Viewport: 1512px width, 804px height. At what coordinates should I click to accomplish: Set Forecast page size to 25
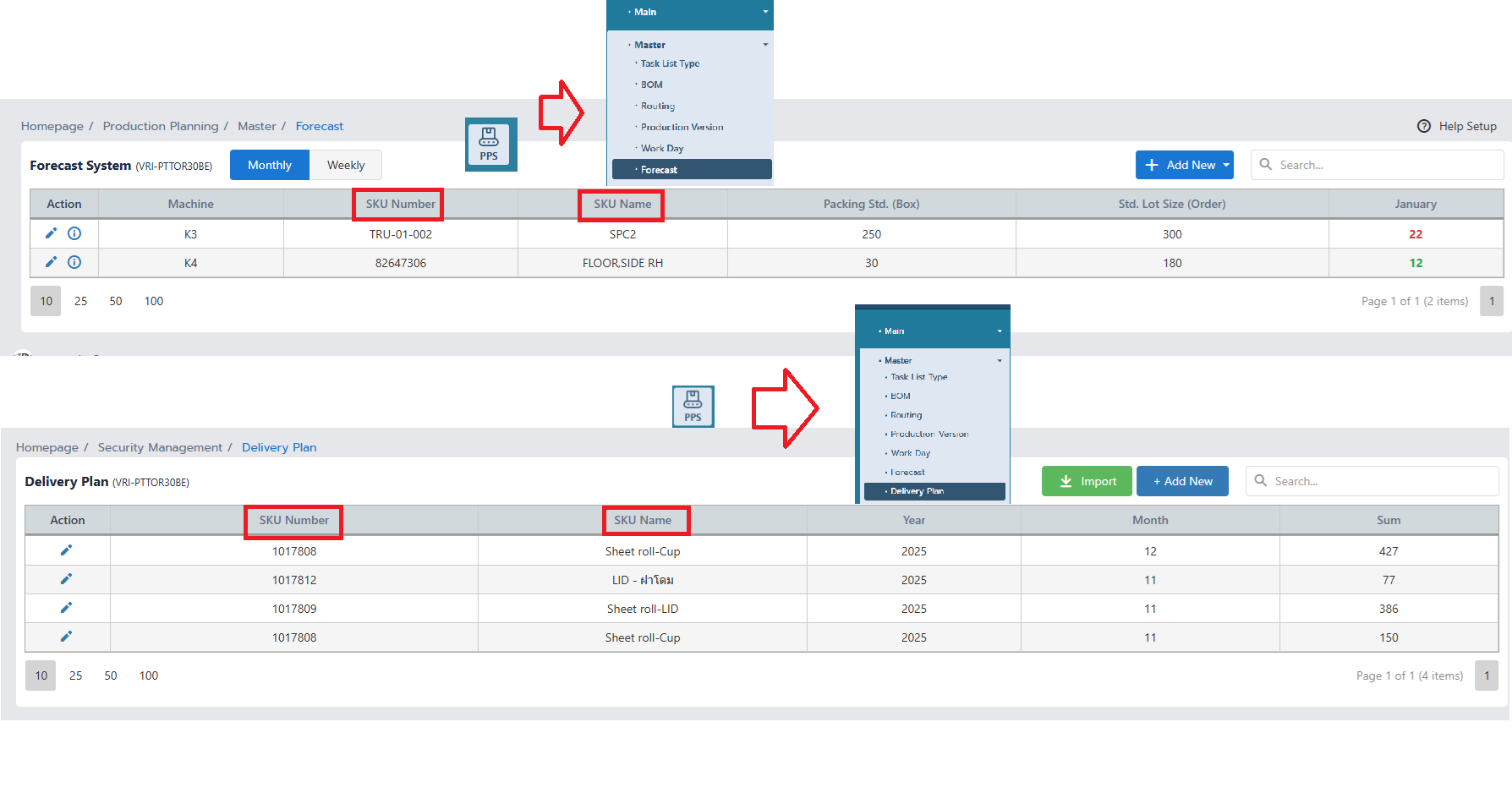[81, 301]
